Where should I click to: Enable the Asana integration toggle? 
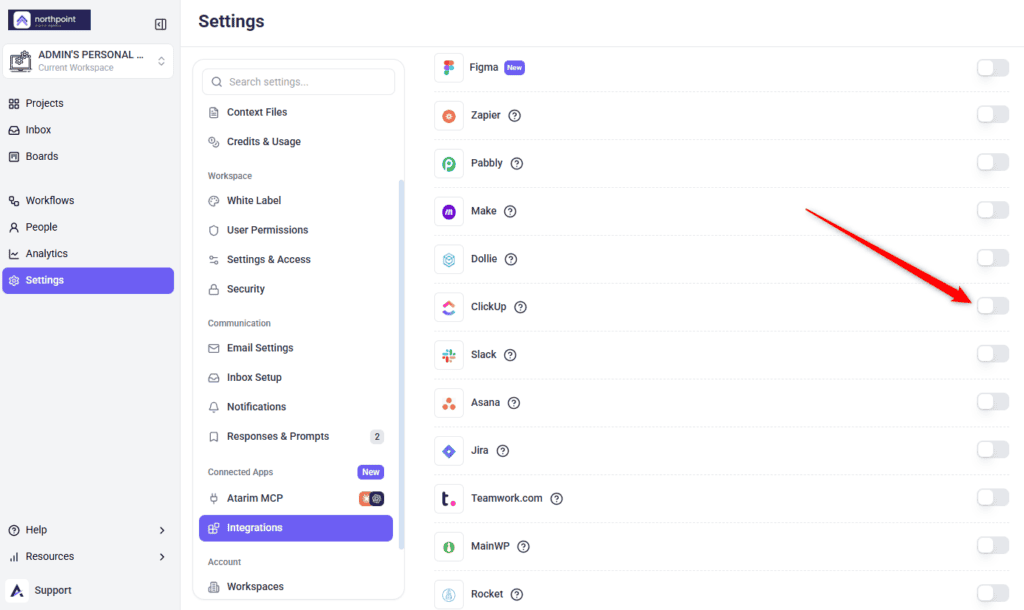pos(993,402)
